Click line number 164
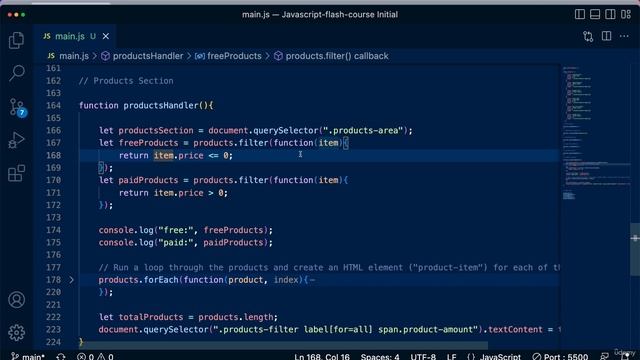 [53, 106]
